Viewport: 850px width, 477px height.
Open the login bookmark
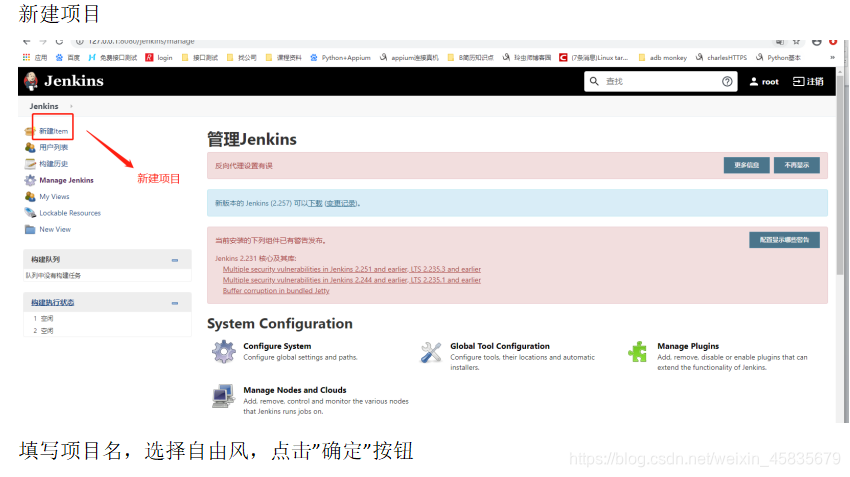click(x=159, y=57)
